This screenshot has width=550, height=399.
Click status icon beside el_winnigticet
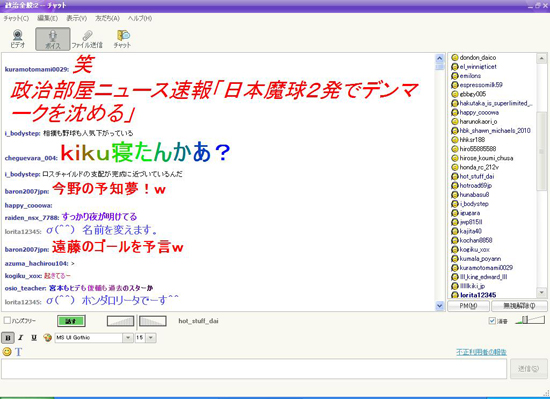[x=455, y=67]
